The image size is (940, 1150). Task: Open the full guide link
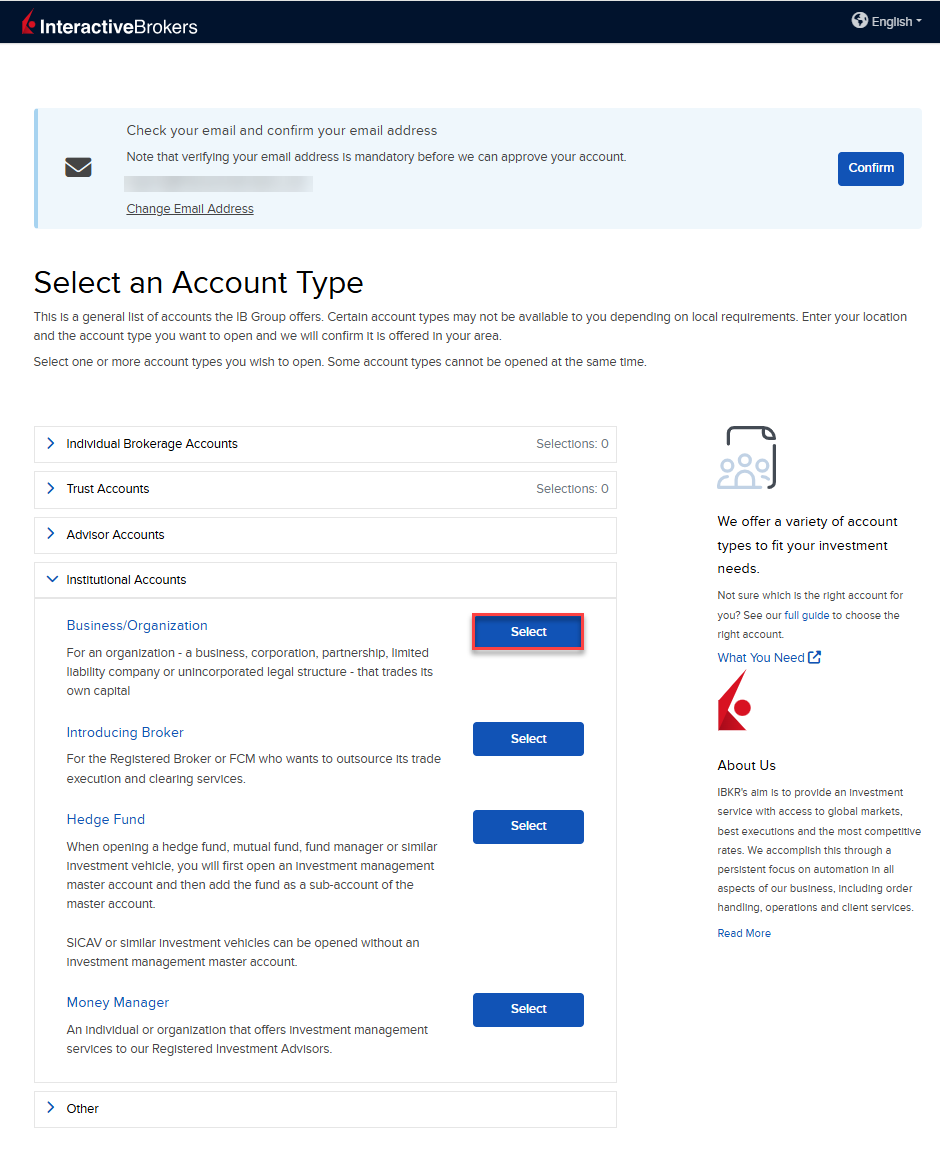pyautogui.click(x=806, y=616)
